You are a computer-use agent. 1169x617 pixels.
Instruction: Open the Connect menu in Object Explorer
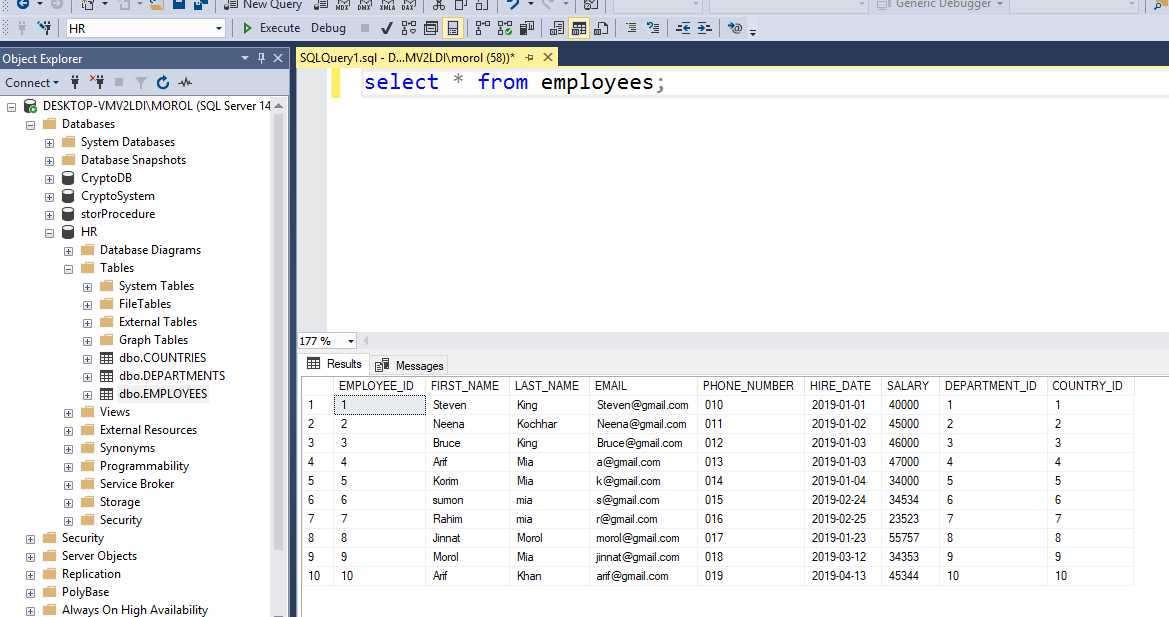click(x=31, y=82)
